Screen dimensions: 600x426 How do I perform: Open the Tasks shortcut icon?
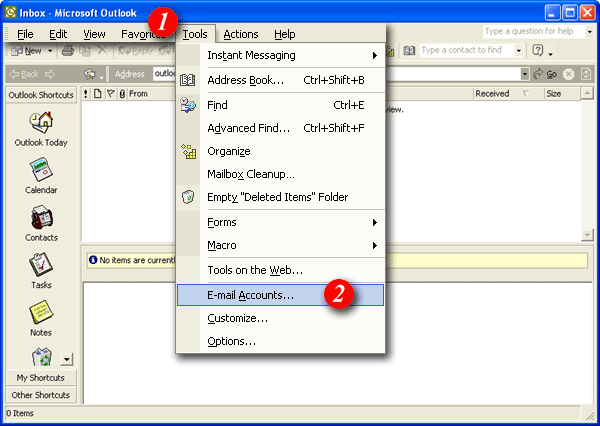(x=41, y=265)
